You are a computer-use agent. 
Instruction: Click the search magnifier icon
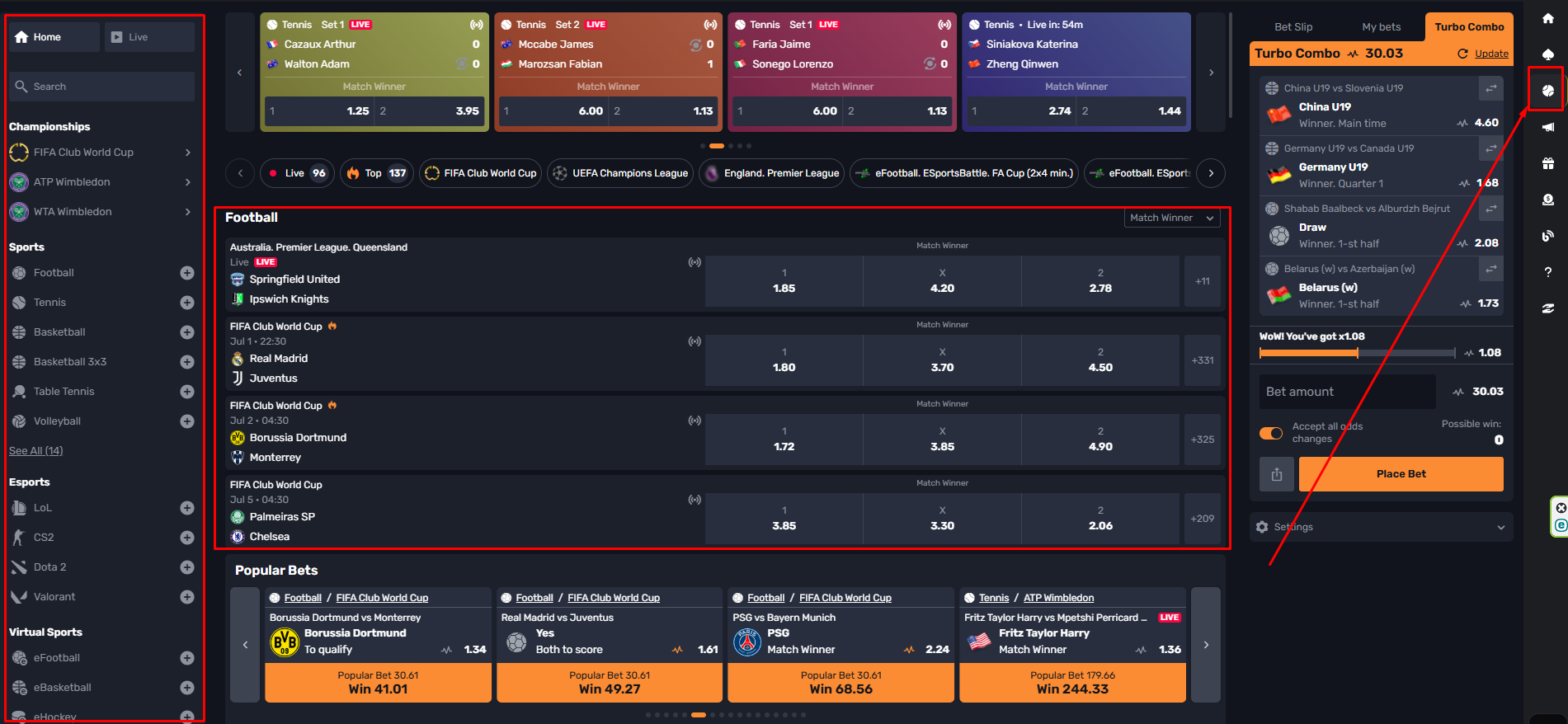point(21,87)
